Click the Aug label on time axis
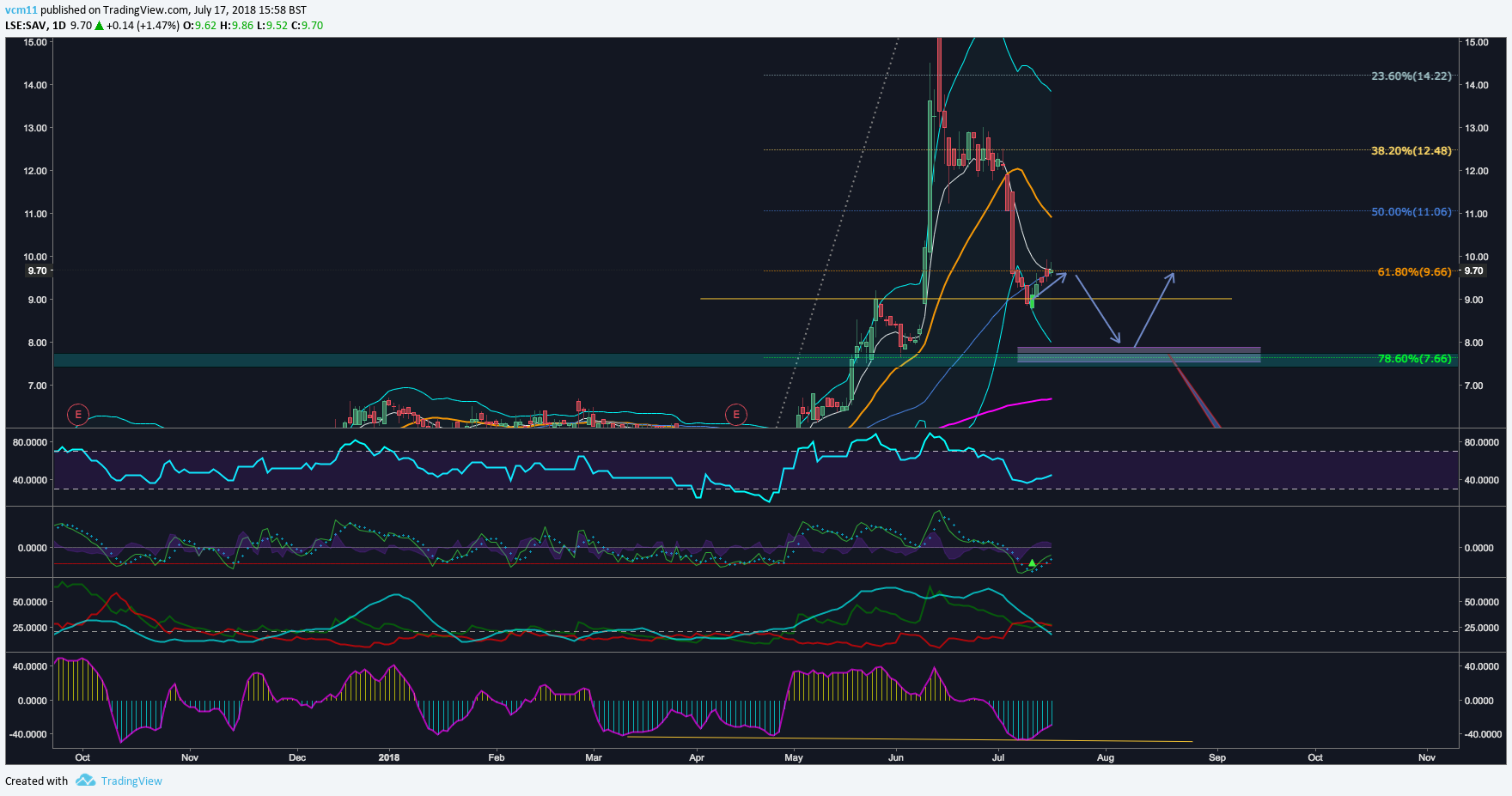This screenshot has width=1512, height=796. pyautogui.click(x=1106, y=757)
